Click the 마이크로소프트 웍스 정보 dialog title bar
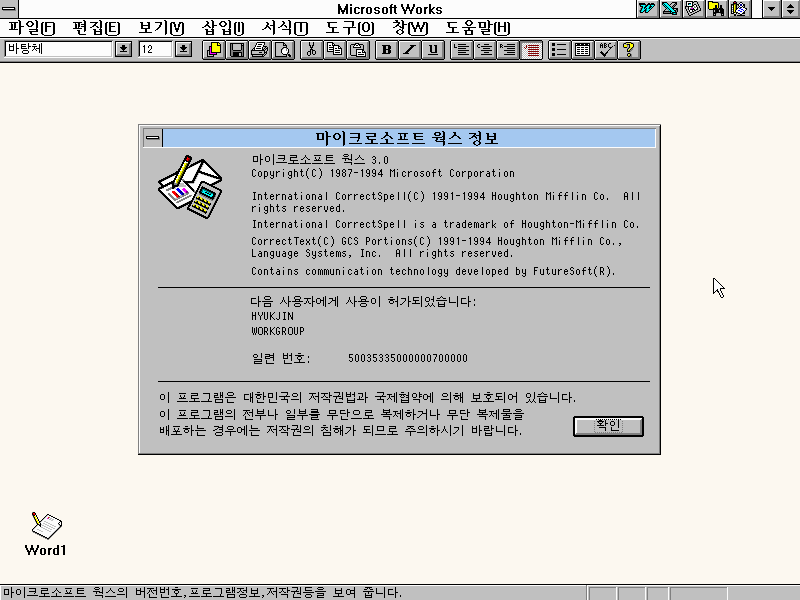The image size is (800, 600). (407, 138)
